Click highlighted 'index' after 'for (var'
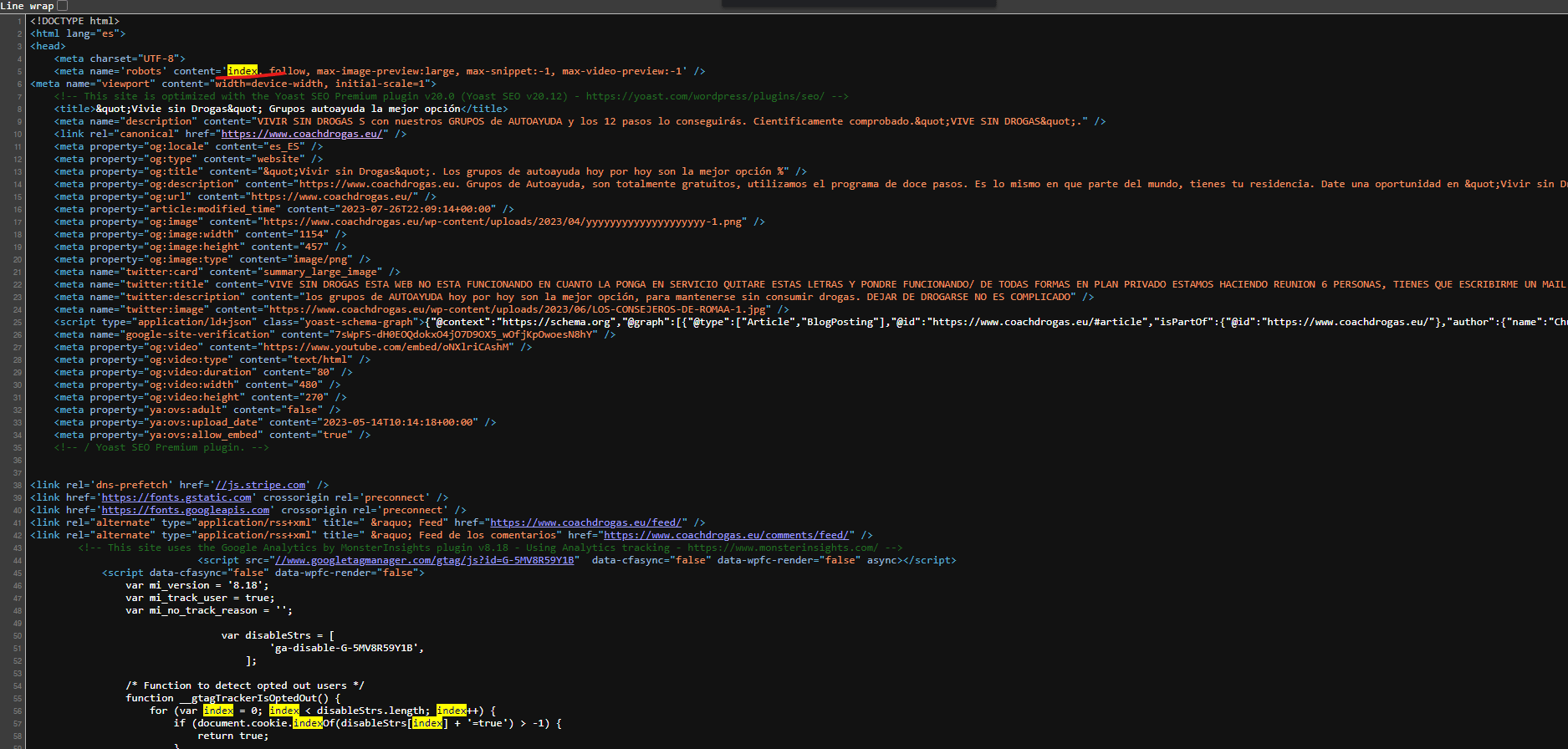The image size is (1568, 749). tap(218, 711)
